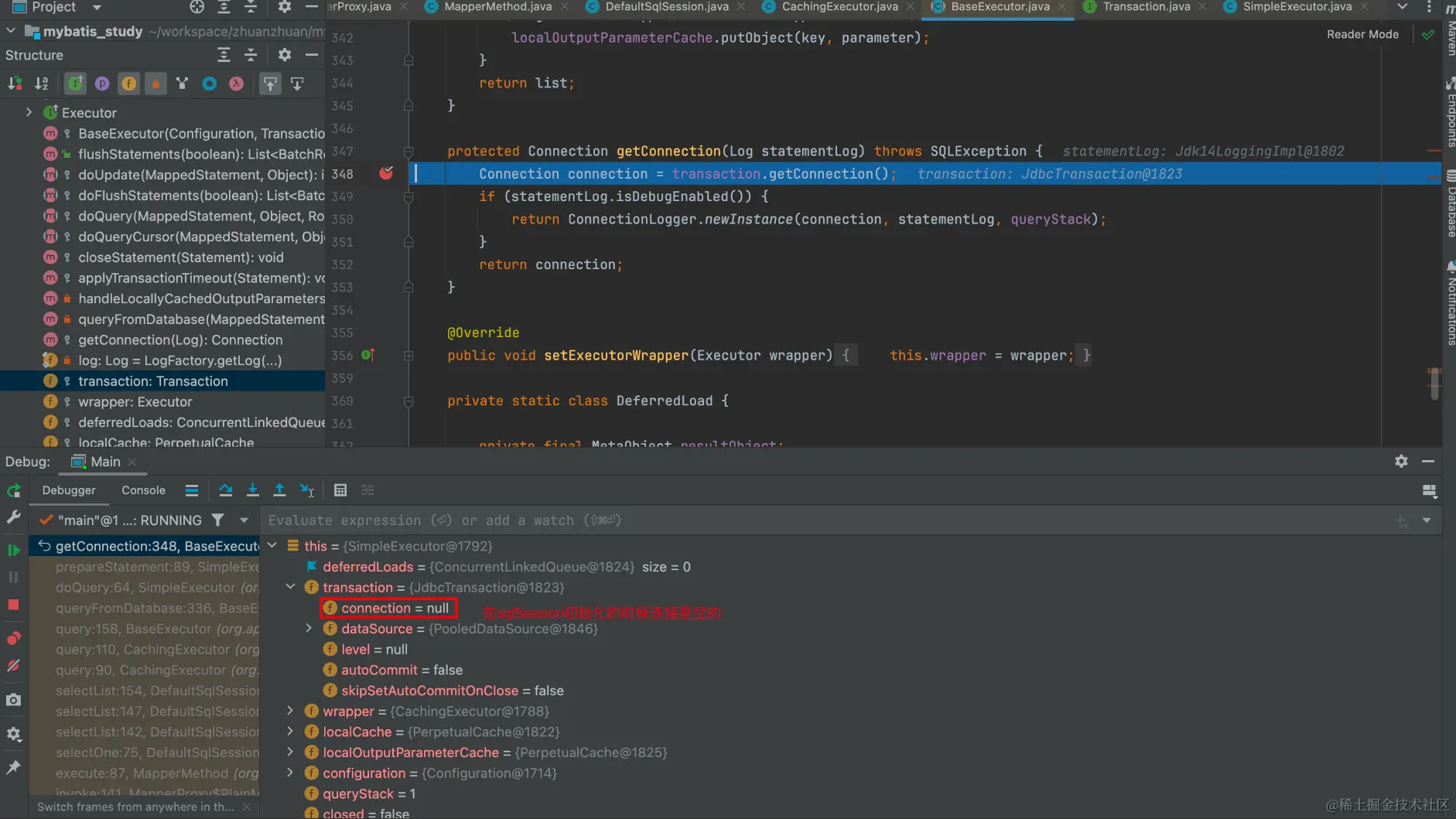Show the execution point
This screenshot has height=819, width=1456.
click(192, 490)
